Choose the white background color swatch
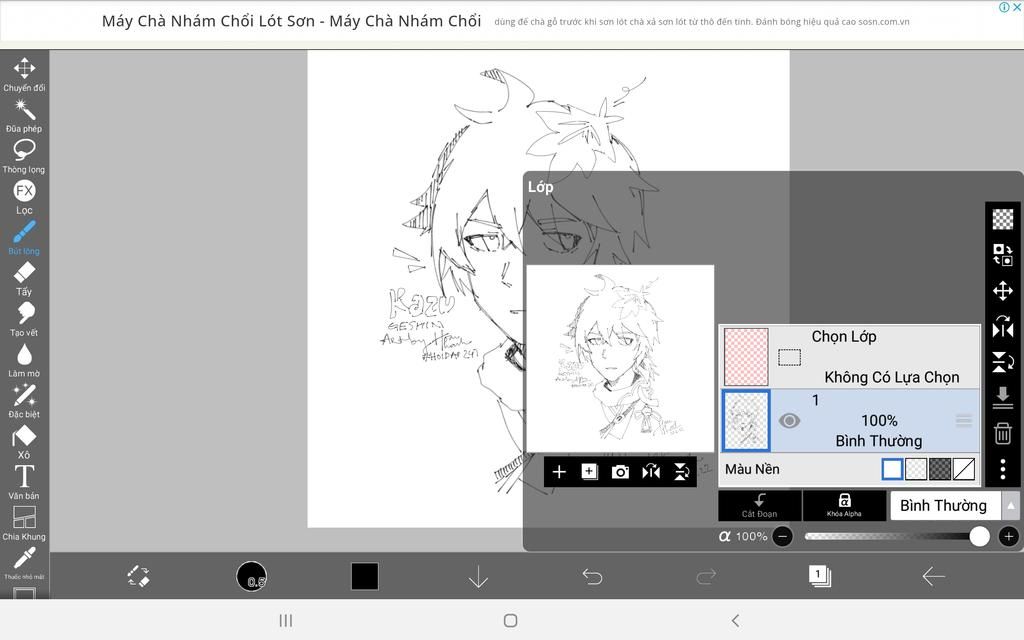Screen dimensions: 1024x640 click(892, 469)
